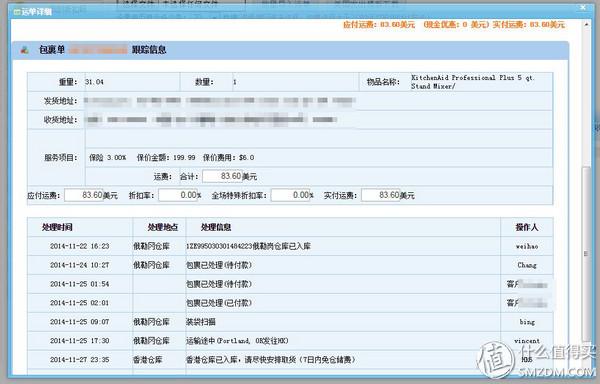This screenshot has height=384, width=600.
Task: Select the 香港仓库已入库 tracking row
Action: (290, 360)
